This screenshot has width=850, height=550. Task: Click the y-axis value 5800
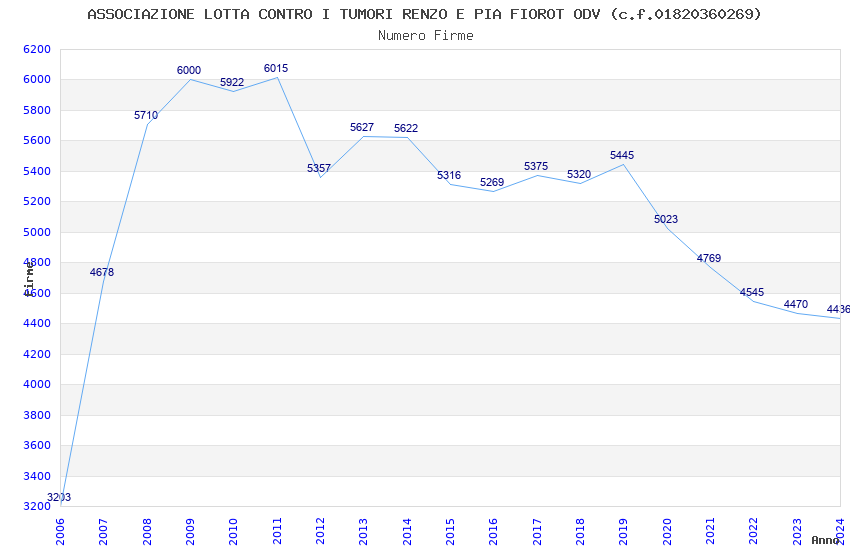pyautogui.click(x=37, y=111)
